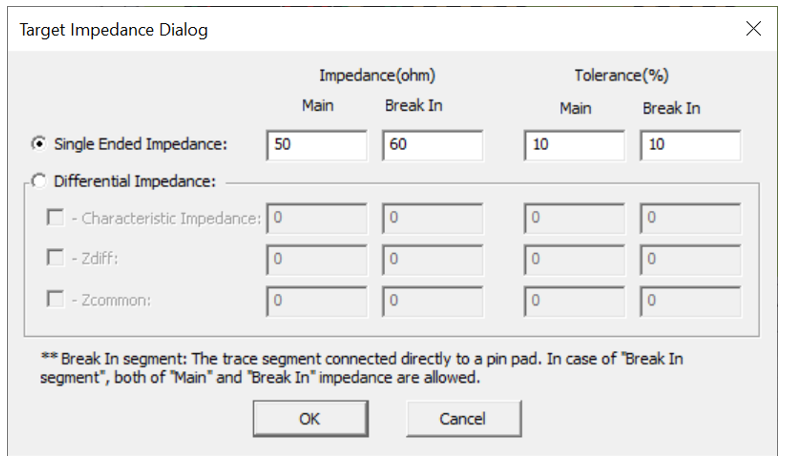
Task: Click Characteristic Impedance Main impedance field
Action: [x=317, y=218]
